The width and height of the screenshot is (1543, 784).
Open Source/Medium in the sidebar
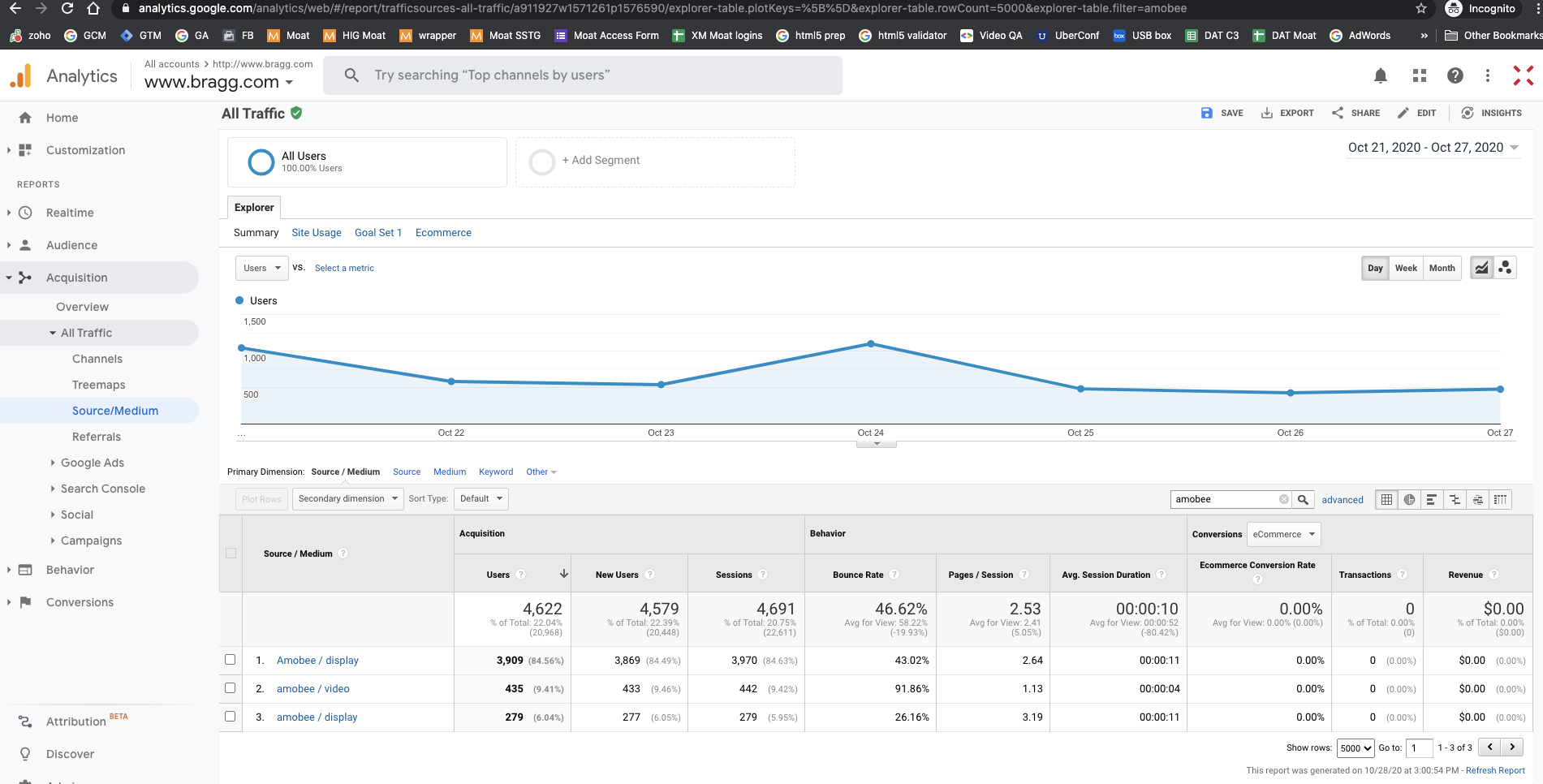click(115, 411)
